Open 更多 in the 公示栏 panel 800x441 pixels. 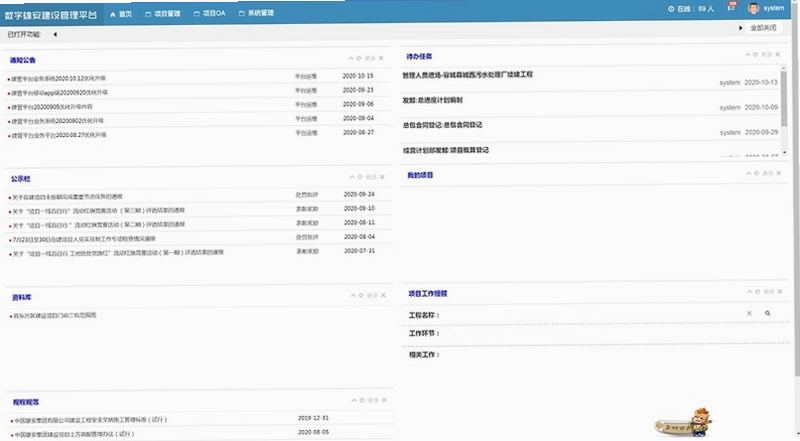click(x=371, y=177)
